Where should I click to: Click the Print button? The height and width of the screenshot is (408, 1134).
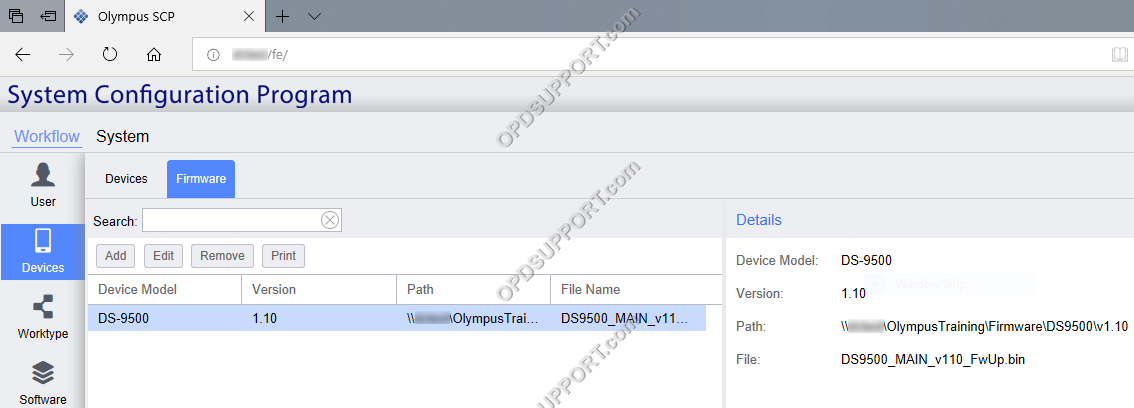[284, 255]
